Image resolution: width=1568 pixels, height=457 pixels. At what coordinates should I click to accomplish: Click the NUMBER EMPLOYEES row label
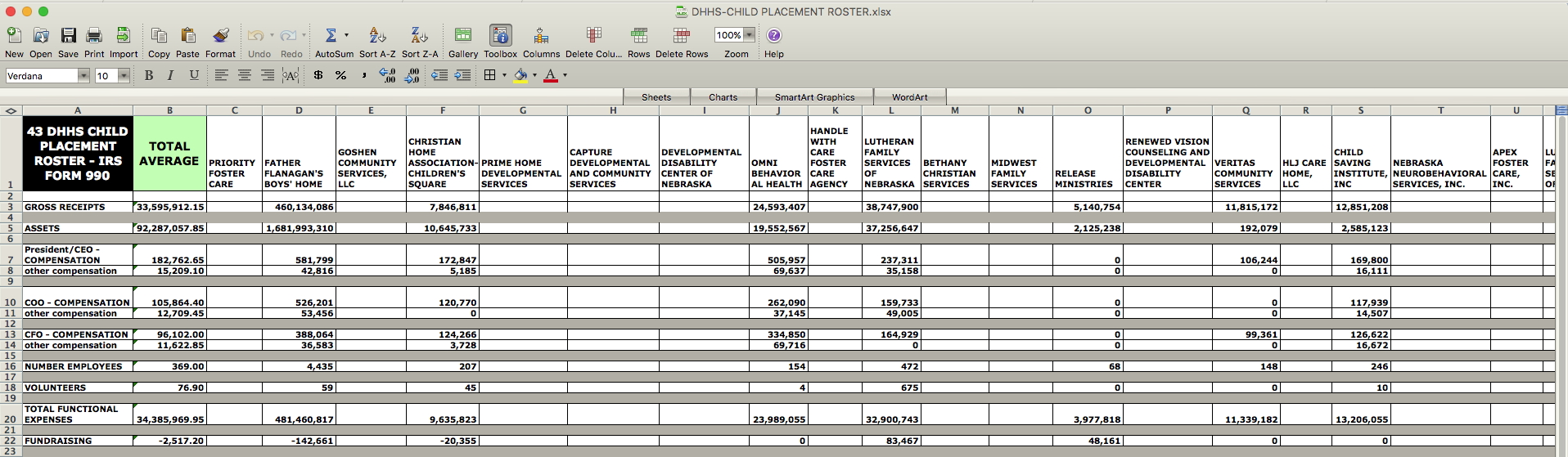coord(78,366)
